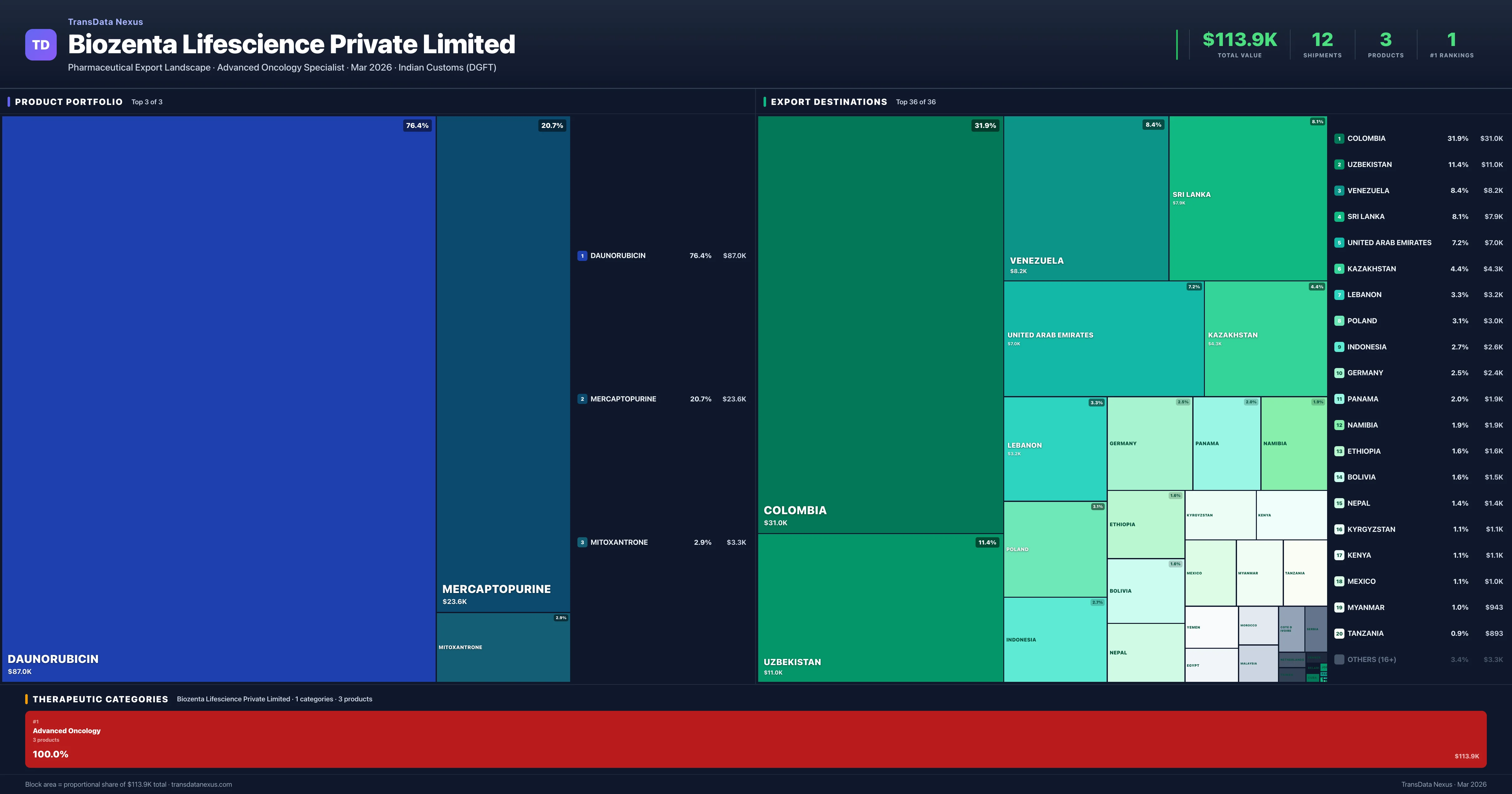Image resolution: width=1512 pixels, height=794 pixels.
Task: Click rank 20 badge beside Tanzania
Action: click(x=1339, y=633)
